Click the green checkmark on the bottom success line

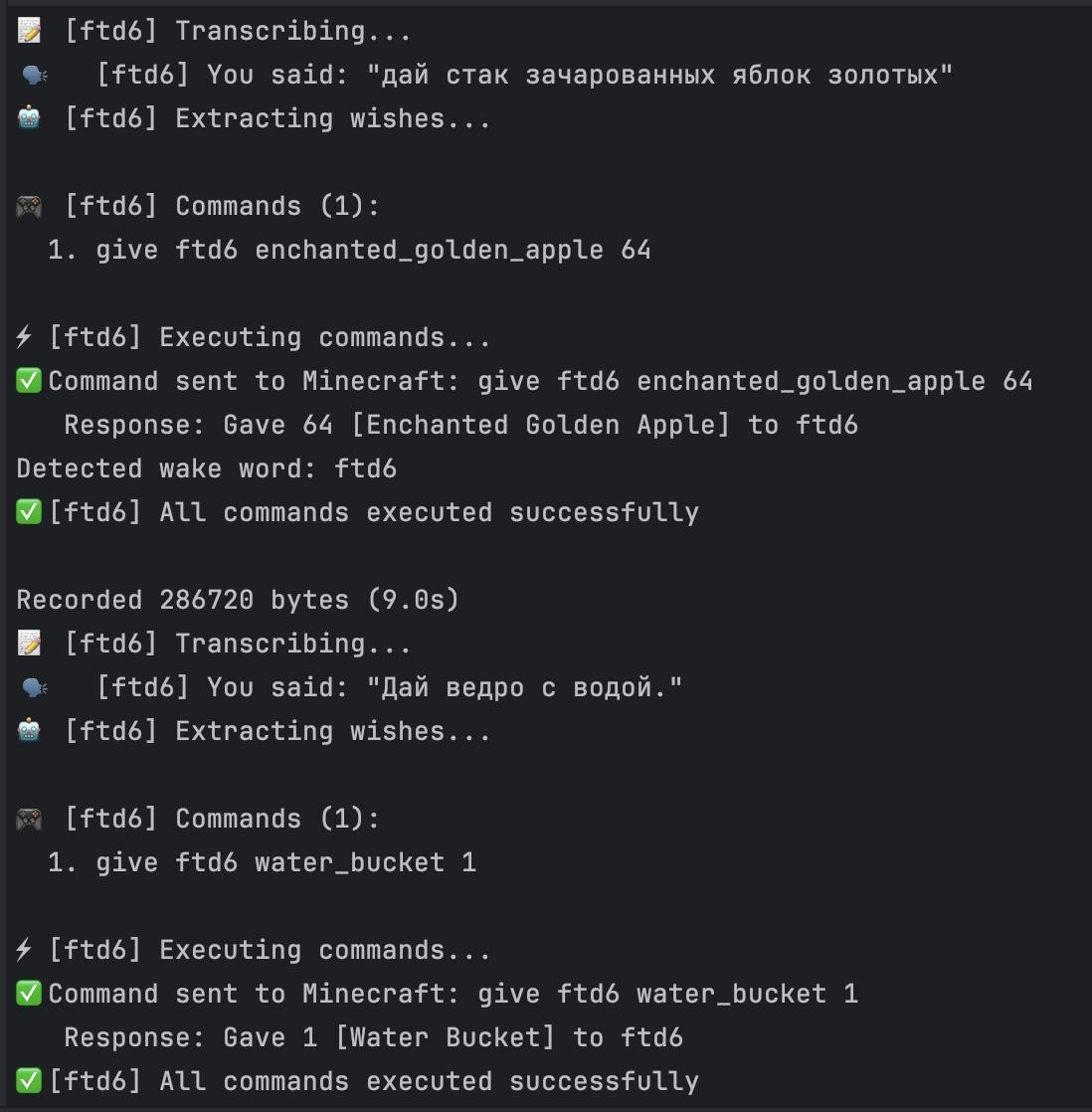point(29,1081)
